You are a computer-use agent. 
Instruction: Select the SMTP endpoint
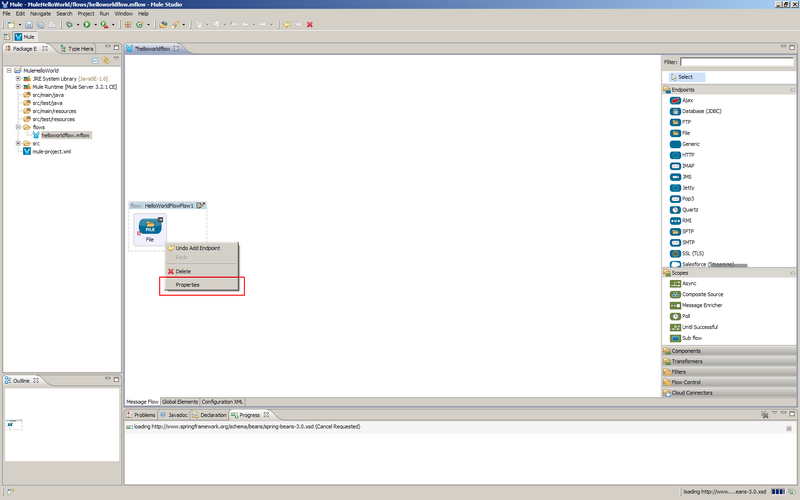(x=683, y=243)
